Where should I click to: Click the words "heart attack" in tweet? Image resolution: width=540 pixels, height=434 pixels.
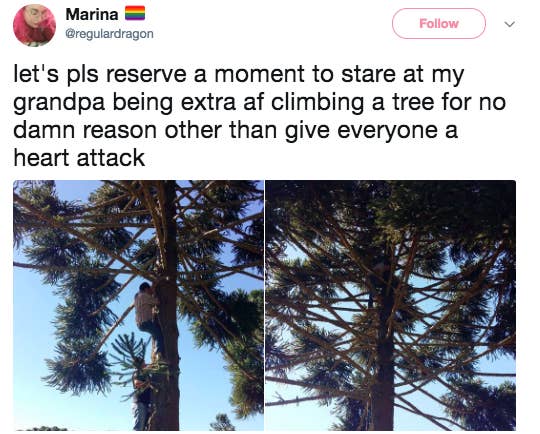79,158
